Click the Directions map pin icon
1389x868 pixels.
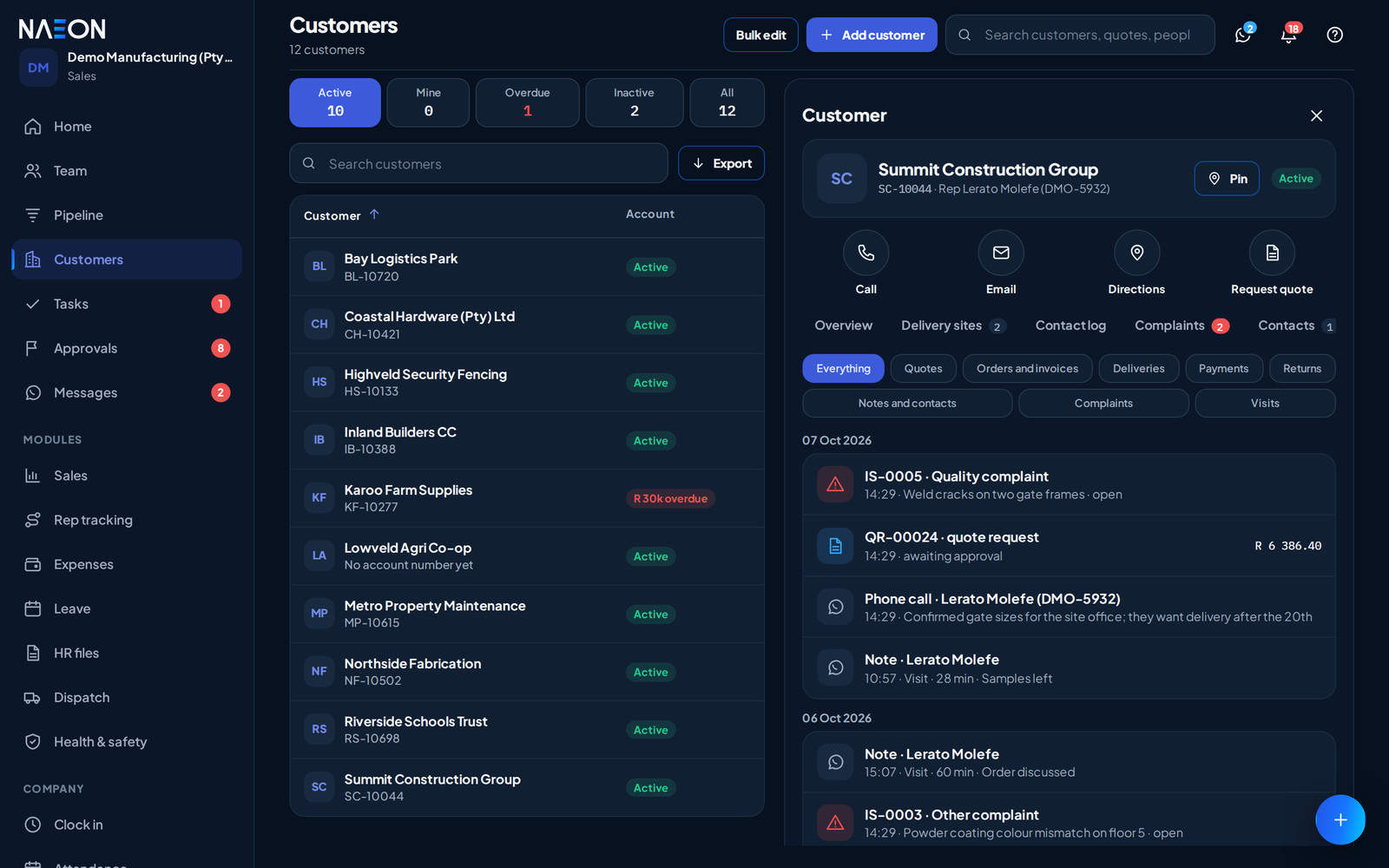point(1136,253)
